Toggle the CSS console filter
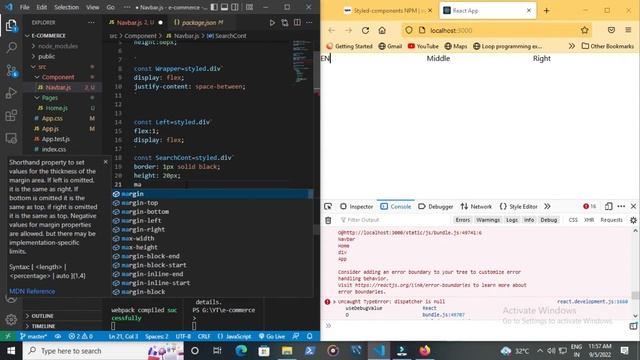 click(573, 220)
